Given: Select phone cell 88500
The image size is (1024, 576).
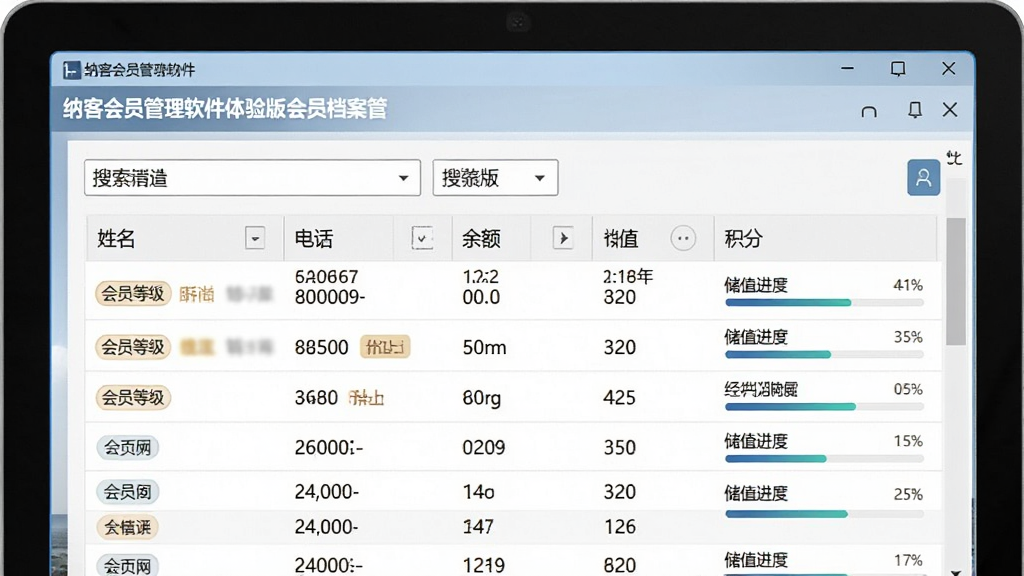Looking at the screenshot, I should (321, 347).
